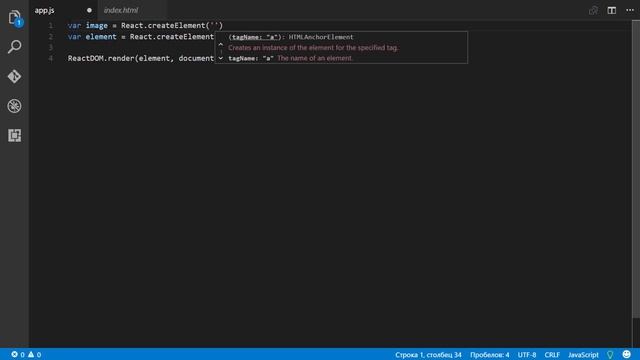
Task: Click line number 3 in gutter
Action: point(51,47)
